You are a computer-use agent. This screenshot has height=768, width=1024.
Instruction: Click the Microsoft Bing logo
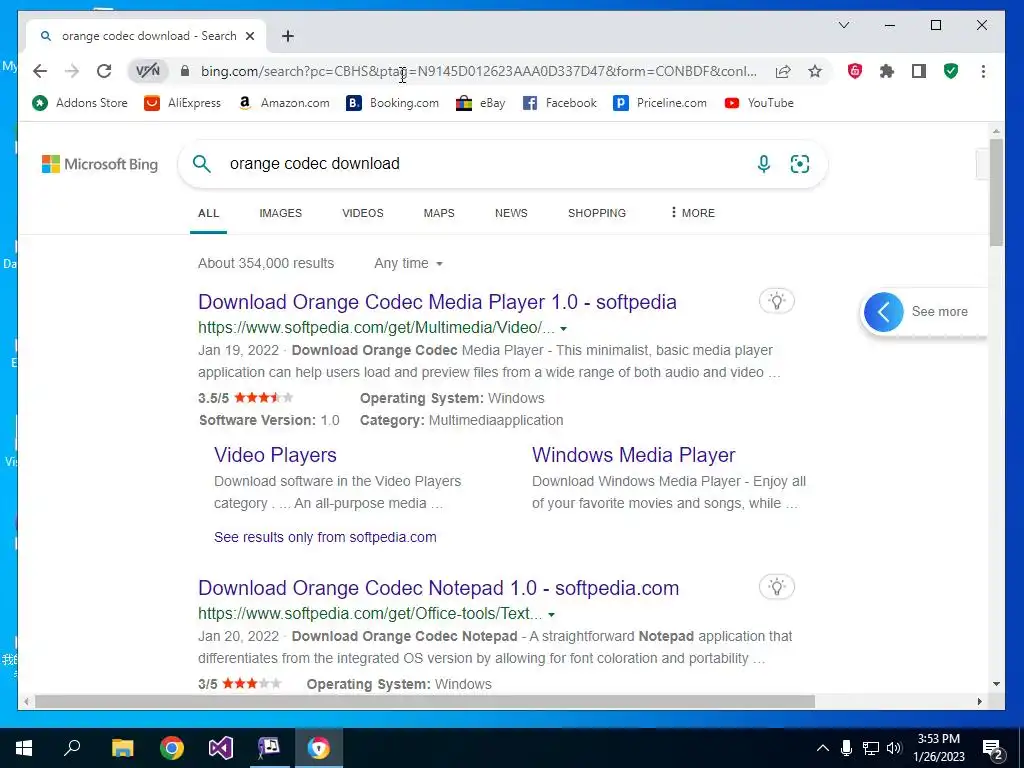click(x=100, y=164)
